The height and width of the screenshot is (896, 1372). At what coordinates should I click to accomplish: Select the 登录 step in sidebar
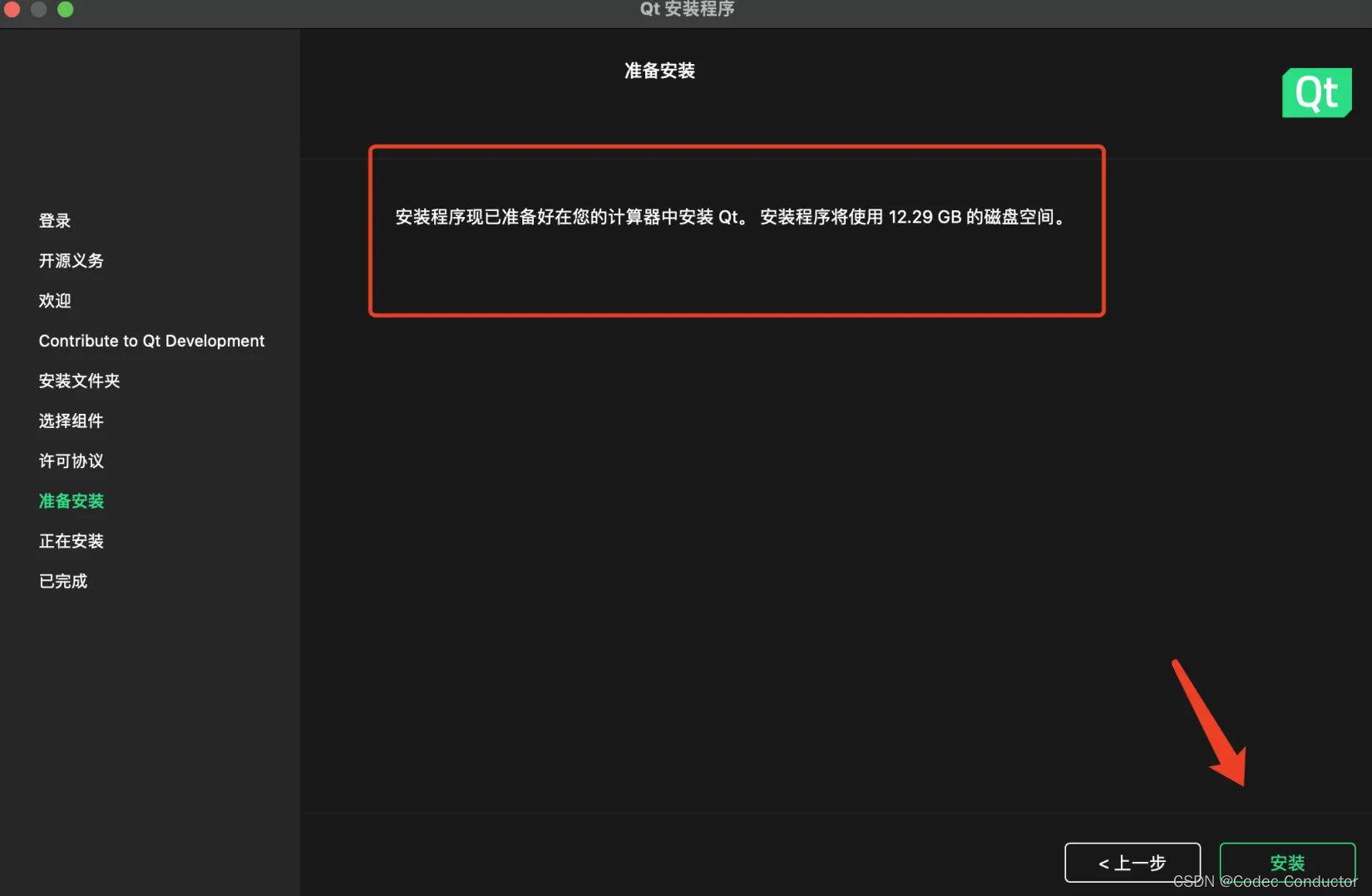click(x=54, y=220)
